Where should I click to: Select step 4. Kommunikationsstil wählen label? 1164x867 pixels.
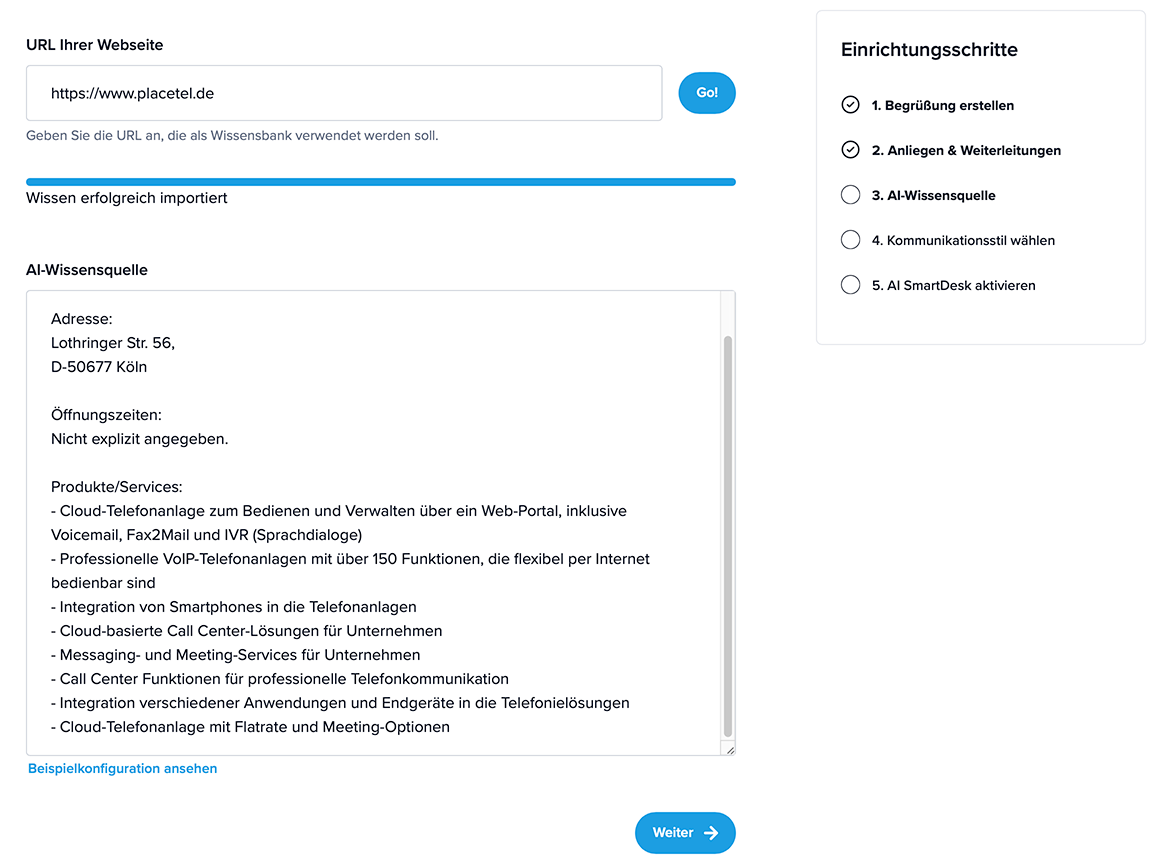(963, 241)
